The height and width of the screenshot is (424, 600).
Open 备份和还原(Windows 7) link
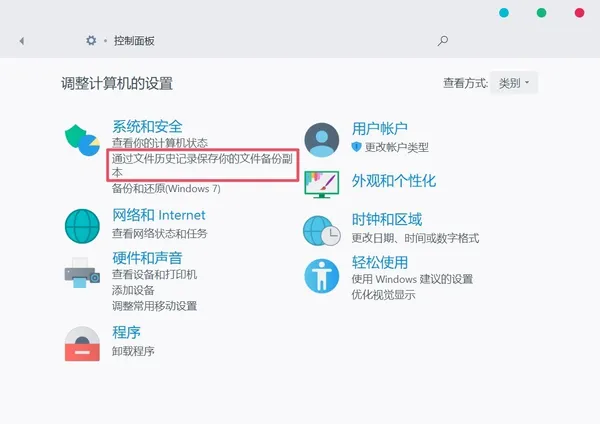166,188
